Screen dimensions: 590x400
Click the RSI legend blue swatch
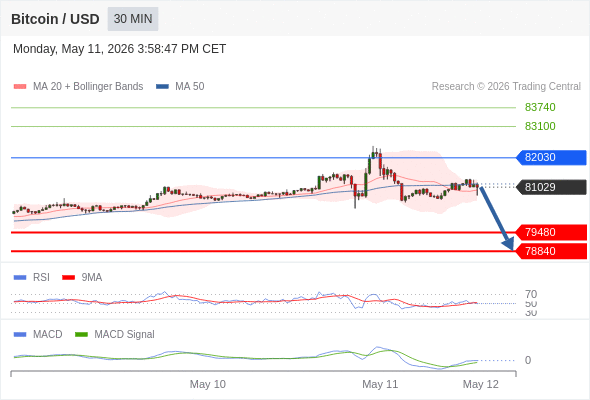point(20,278)
